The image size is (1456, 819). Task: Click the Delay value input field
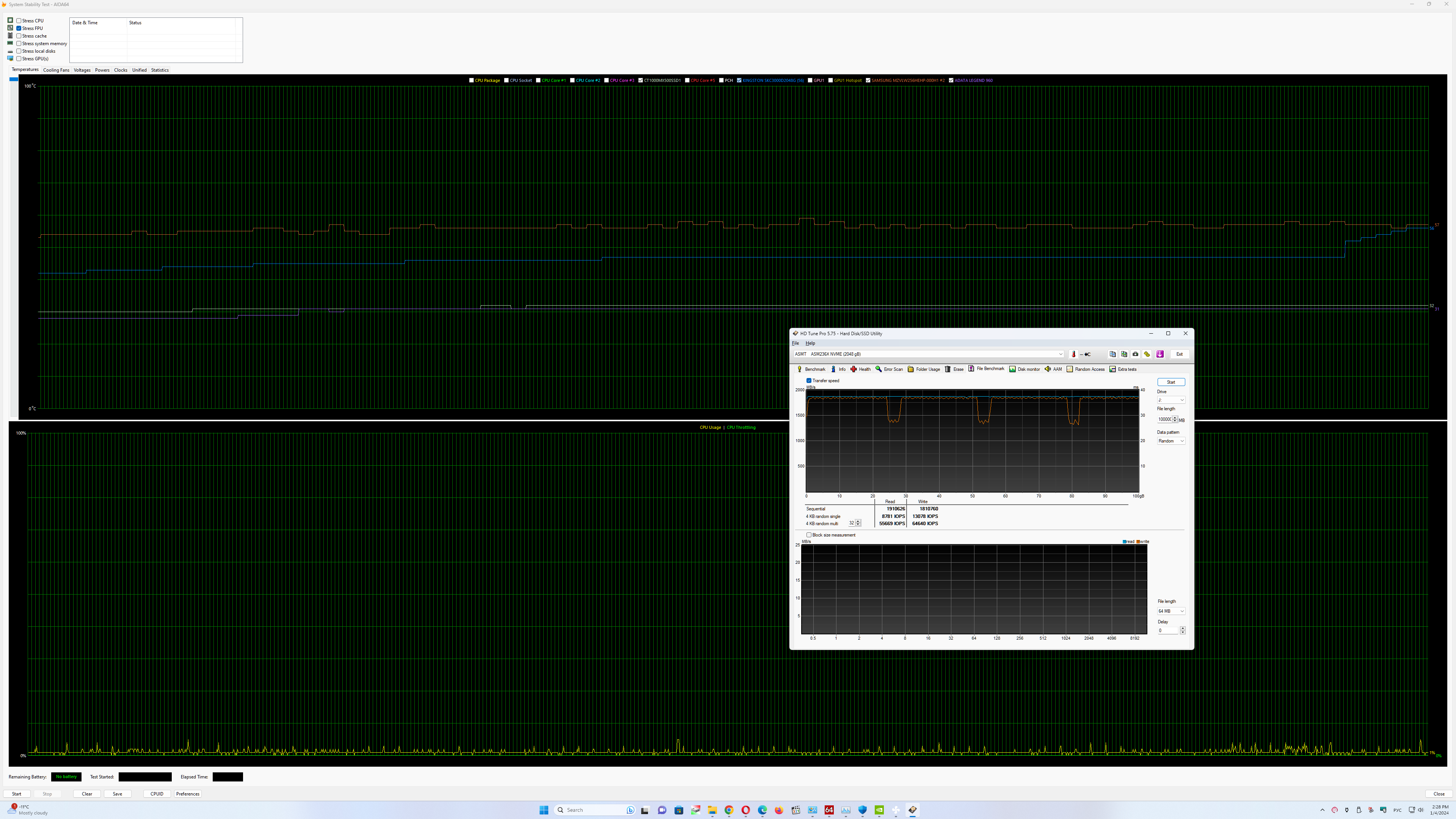(1168, 631)
